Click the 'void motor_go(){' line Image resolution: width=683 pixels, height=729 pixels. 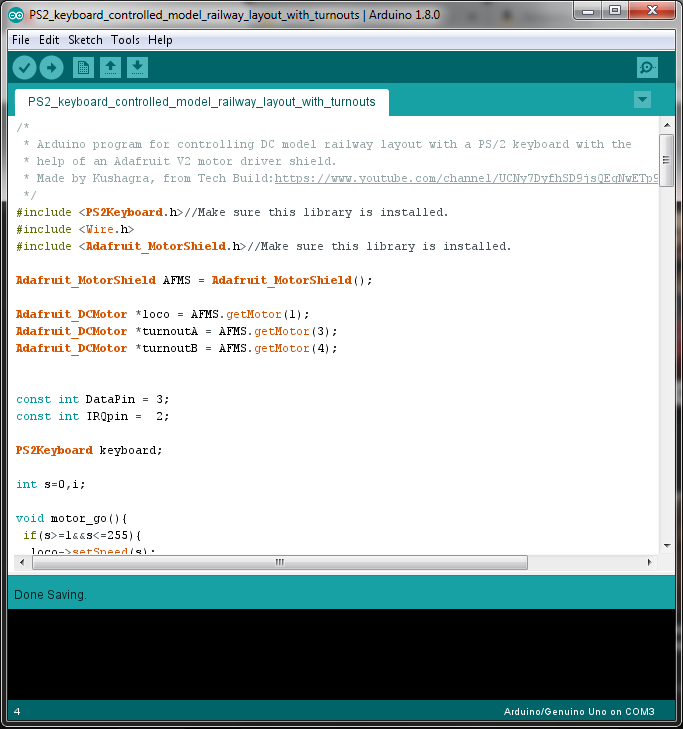[72, 518]
